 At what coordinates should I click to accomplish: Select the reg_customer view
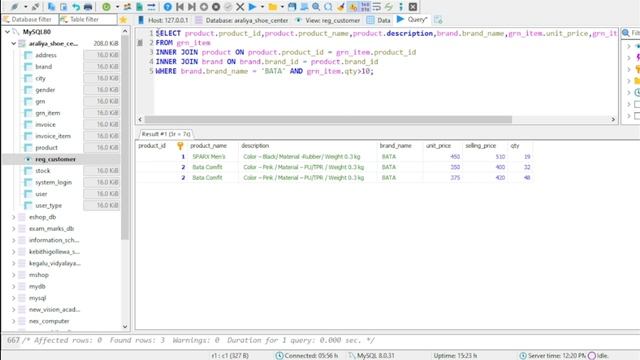pyautogui.click(x=55, y=159)
